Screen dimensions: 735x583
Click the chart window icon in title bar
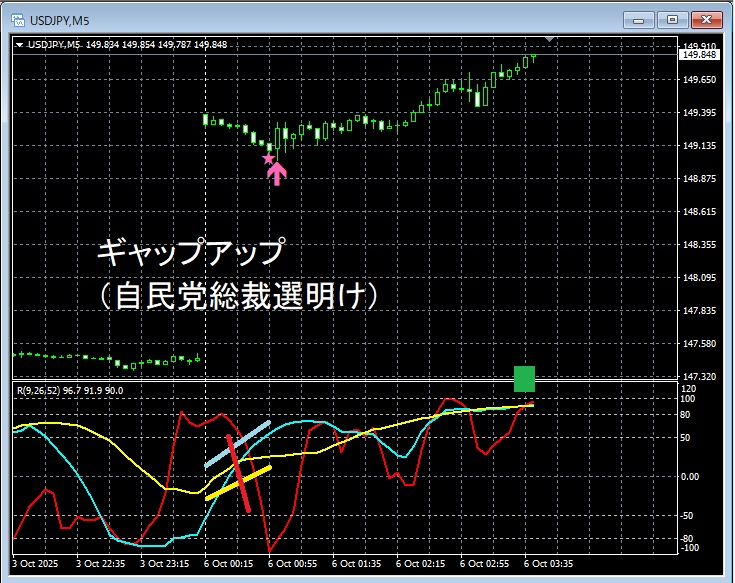click(x=17, y=19)
